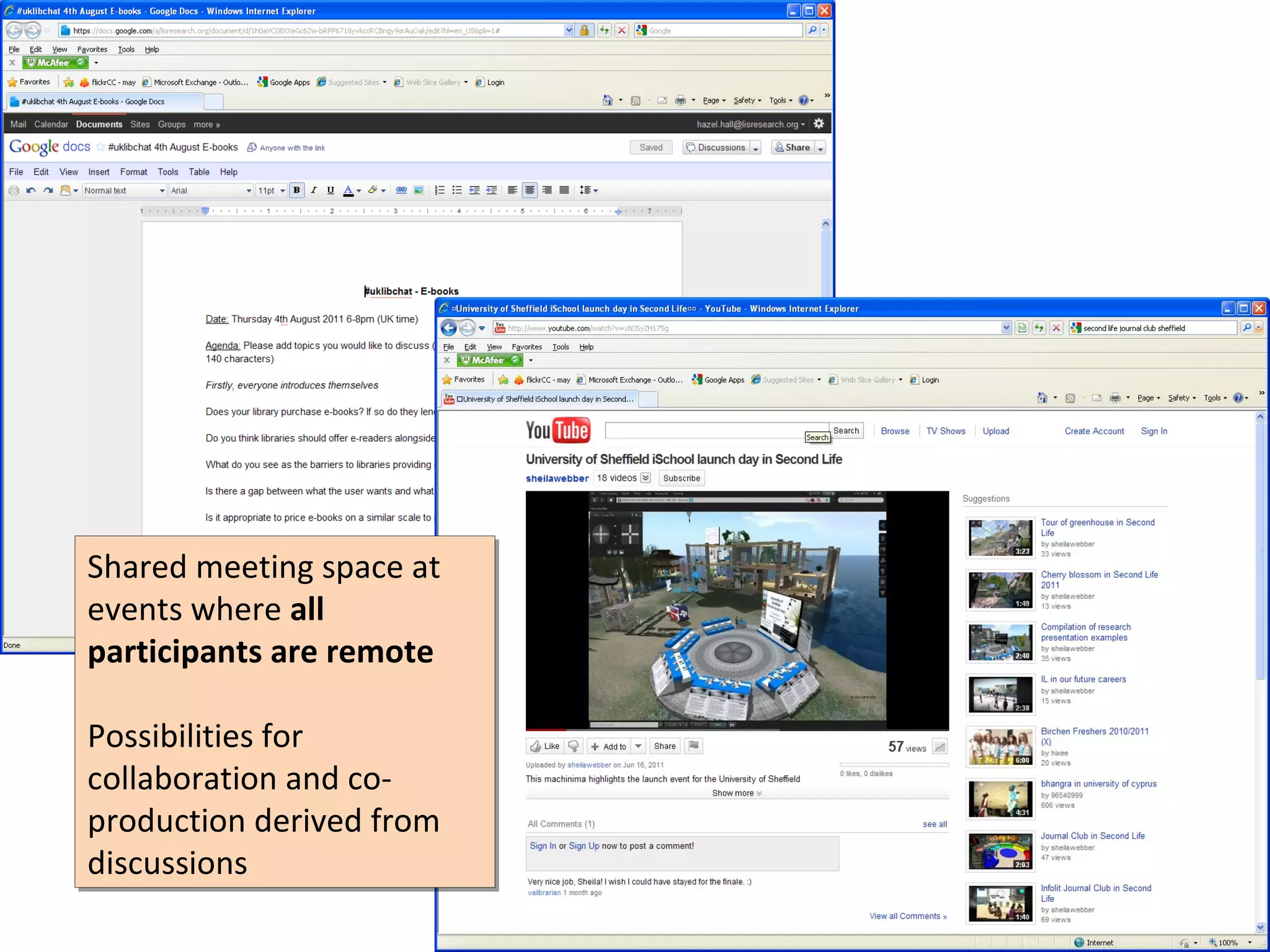1270x952 pixels.
Task: Click Calendar in the Google apps bar
Action: click(51, 124)
